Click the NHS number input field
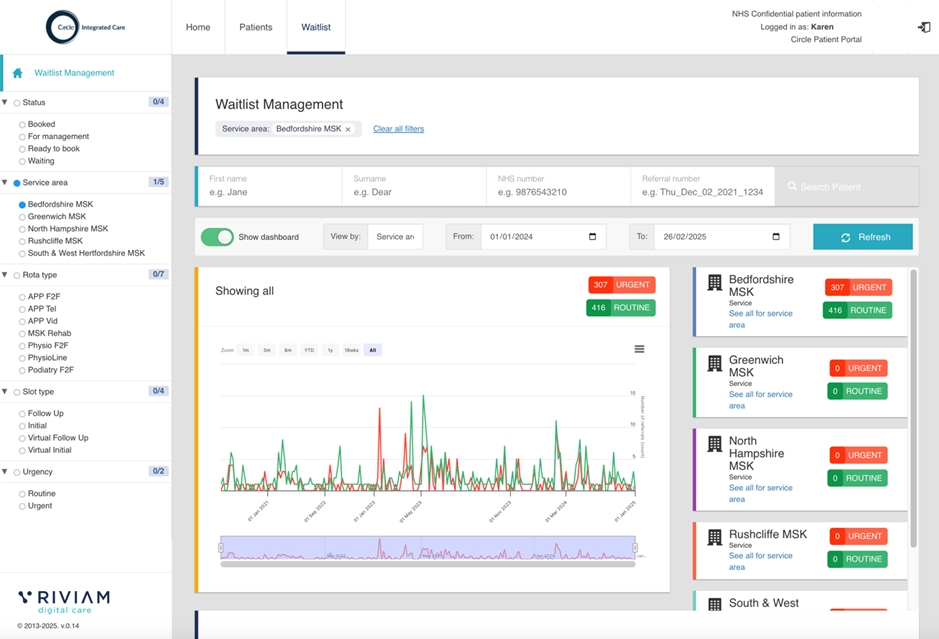This screenshot has height=639, width=939. 558,191
